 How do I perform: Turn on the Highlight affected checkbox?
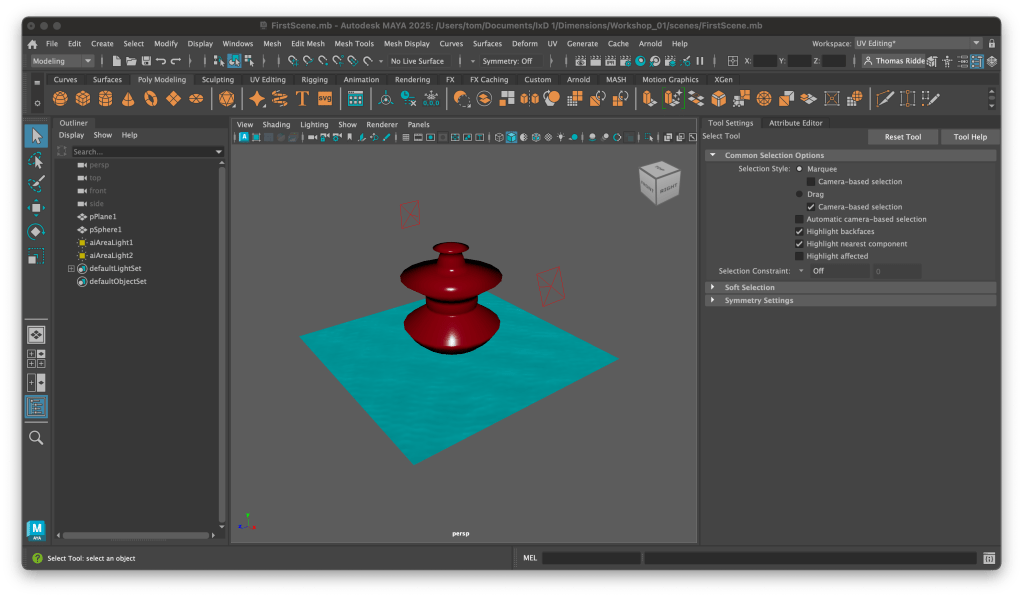click(x=799, y=256)
